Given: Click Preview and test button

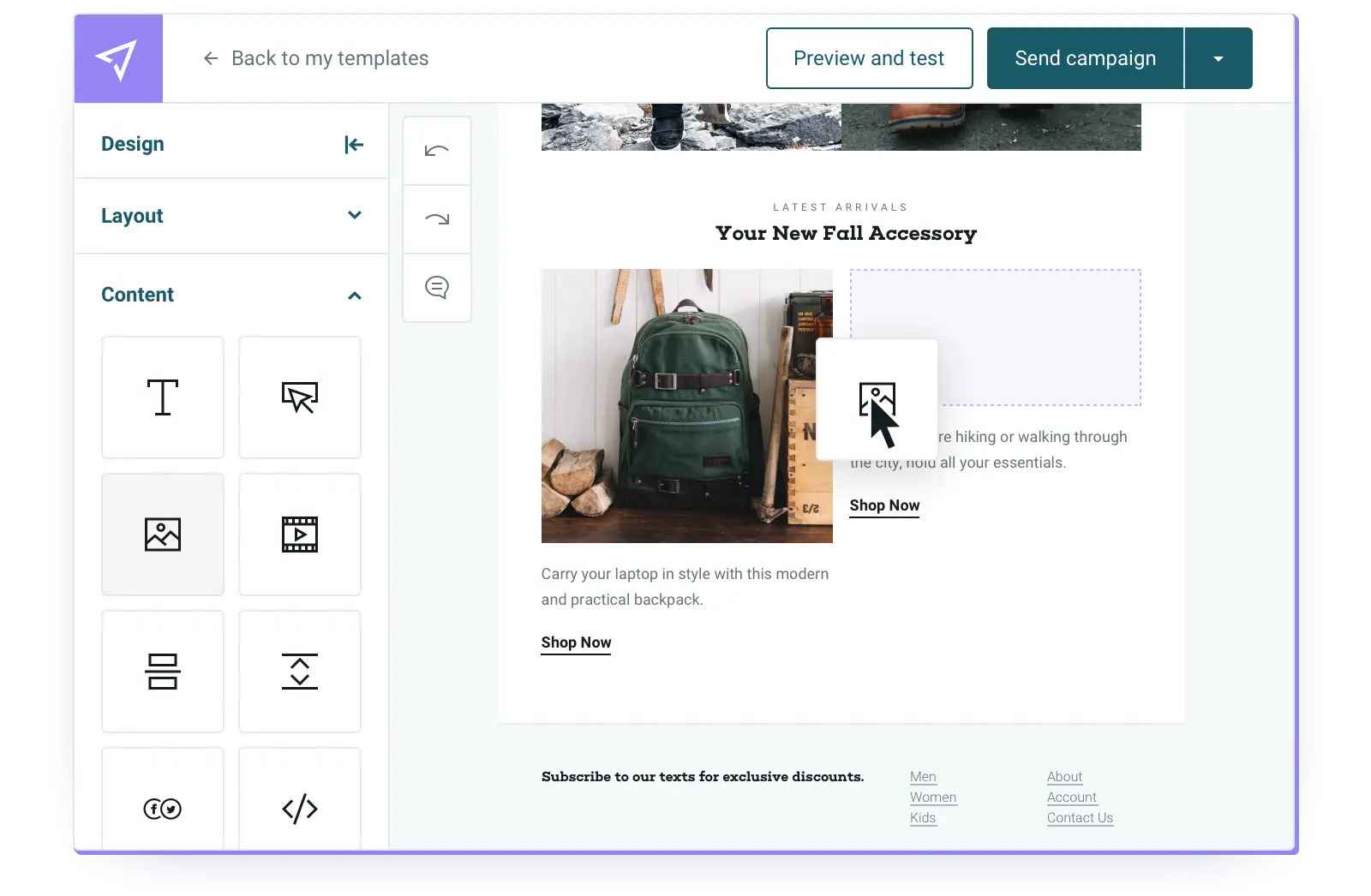Looking at the screenshot, I should pos(869,58).
